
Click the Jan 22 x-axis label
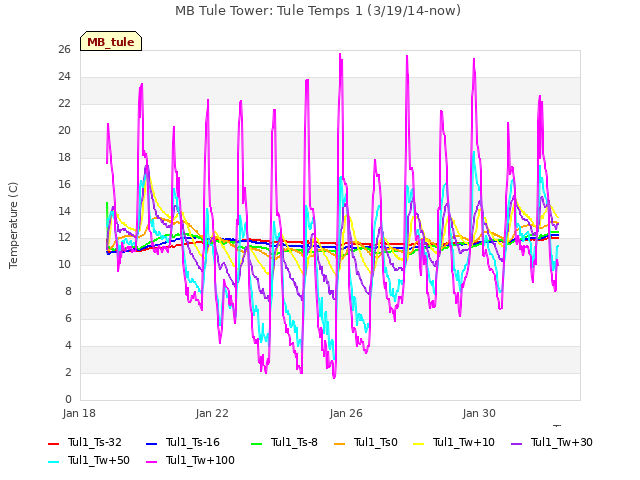212,413
